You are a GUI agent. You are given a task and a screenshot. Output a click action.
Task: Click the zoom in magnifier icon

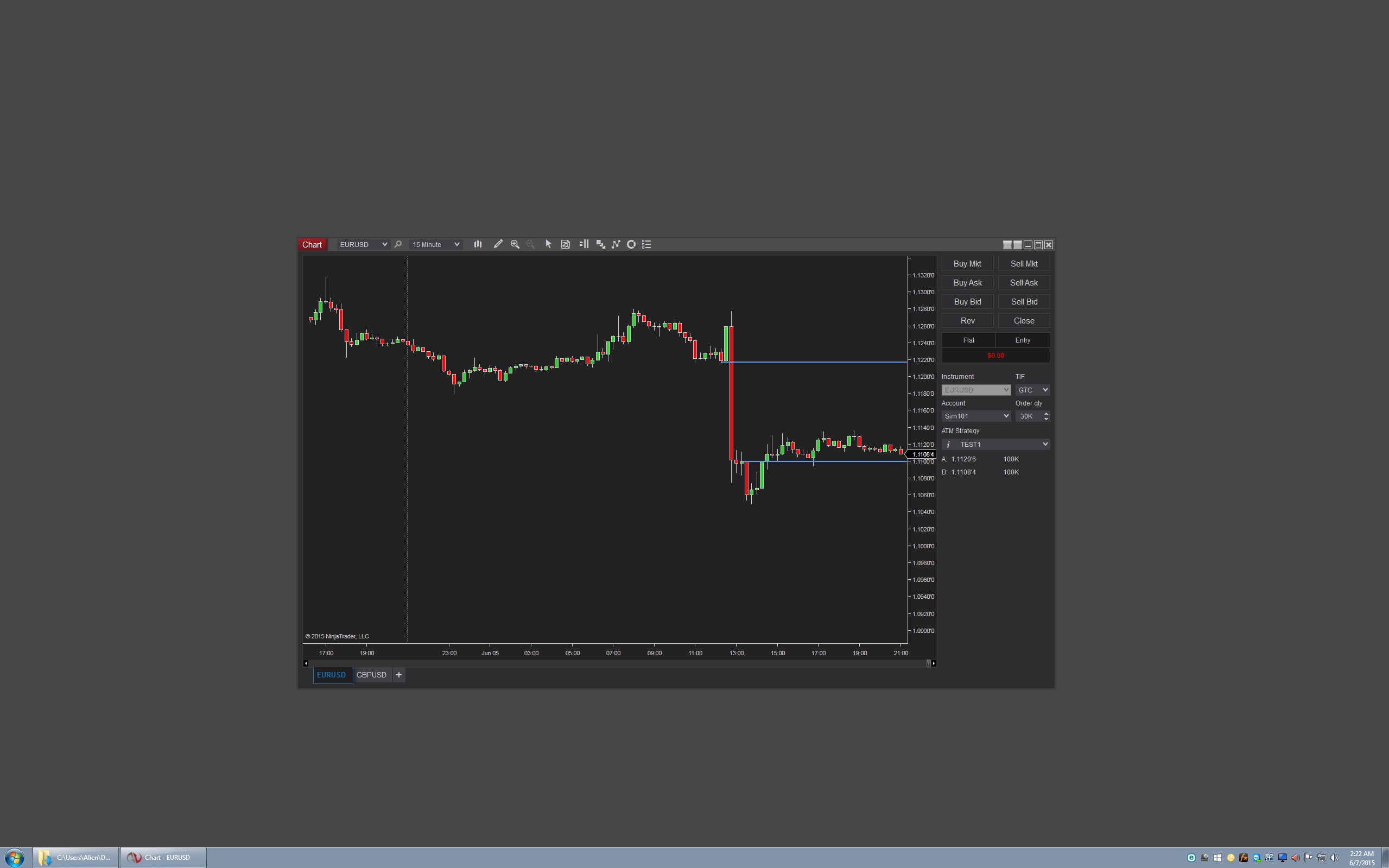coord(515,245)
